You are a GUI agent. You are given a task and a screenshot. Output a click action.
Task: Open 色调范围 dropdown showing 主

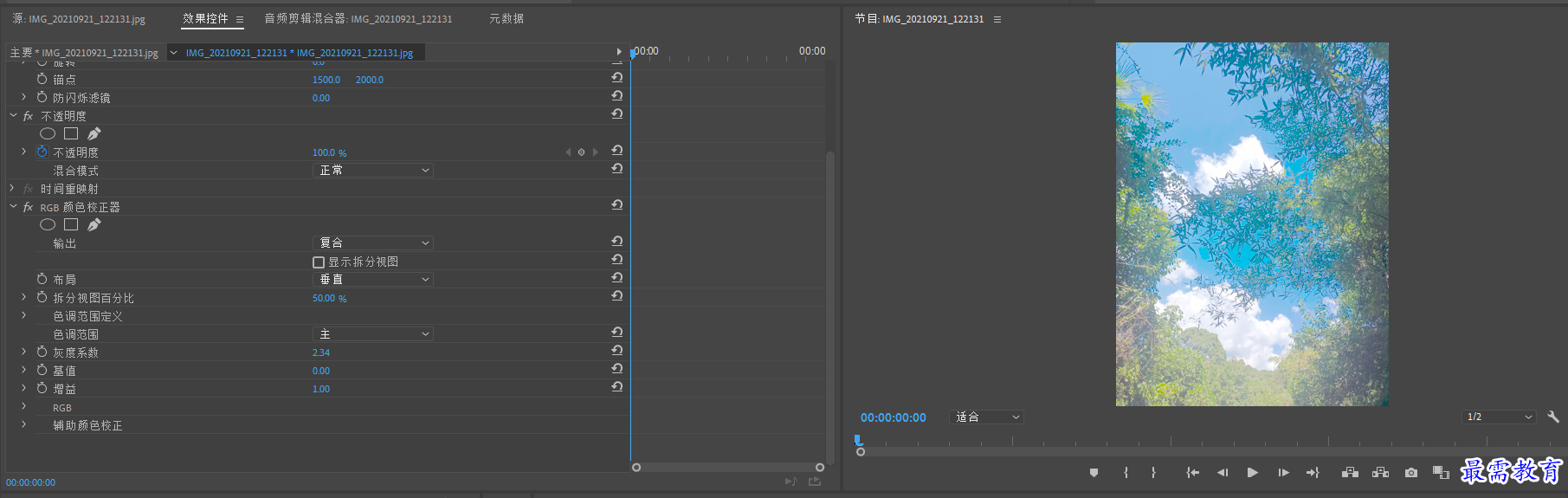pyautogui.click(x=373, y=334)
